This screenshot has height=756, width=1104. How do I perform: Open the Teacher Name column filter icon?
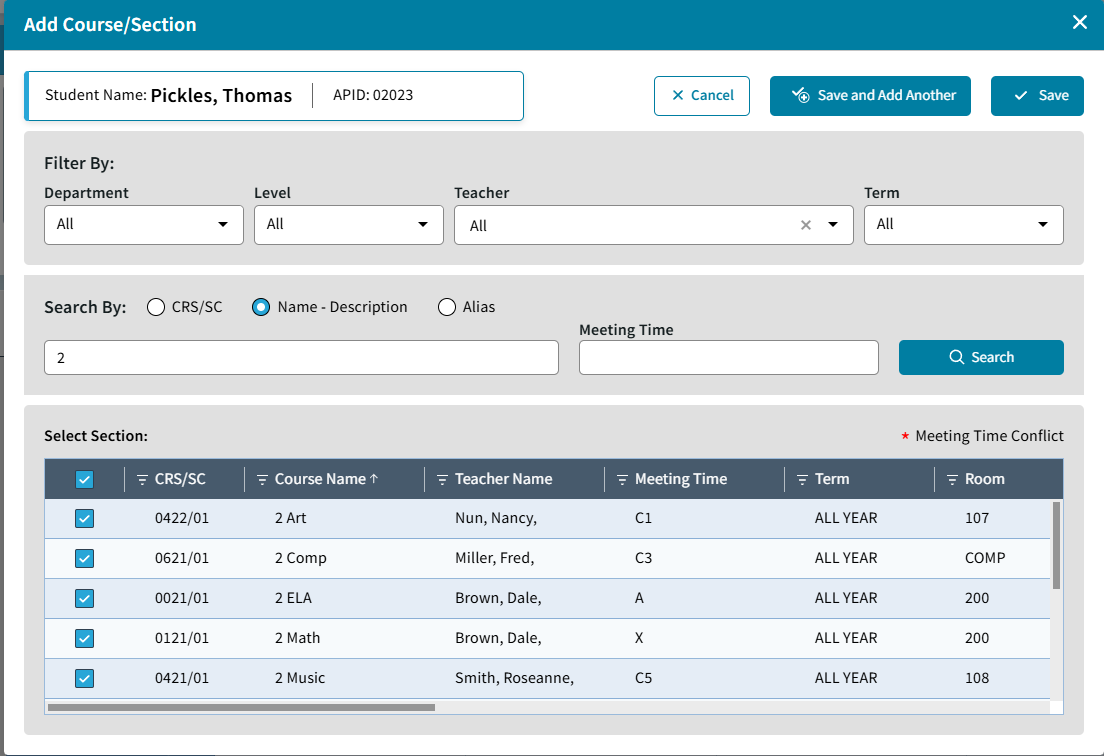tap(442, 479)
